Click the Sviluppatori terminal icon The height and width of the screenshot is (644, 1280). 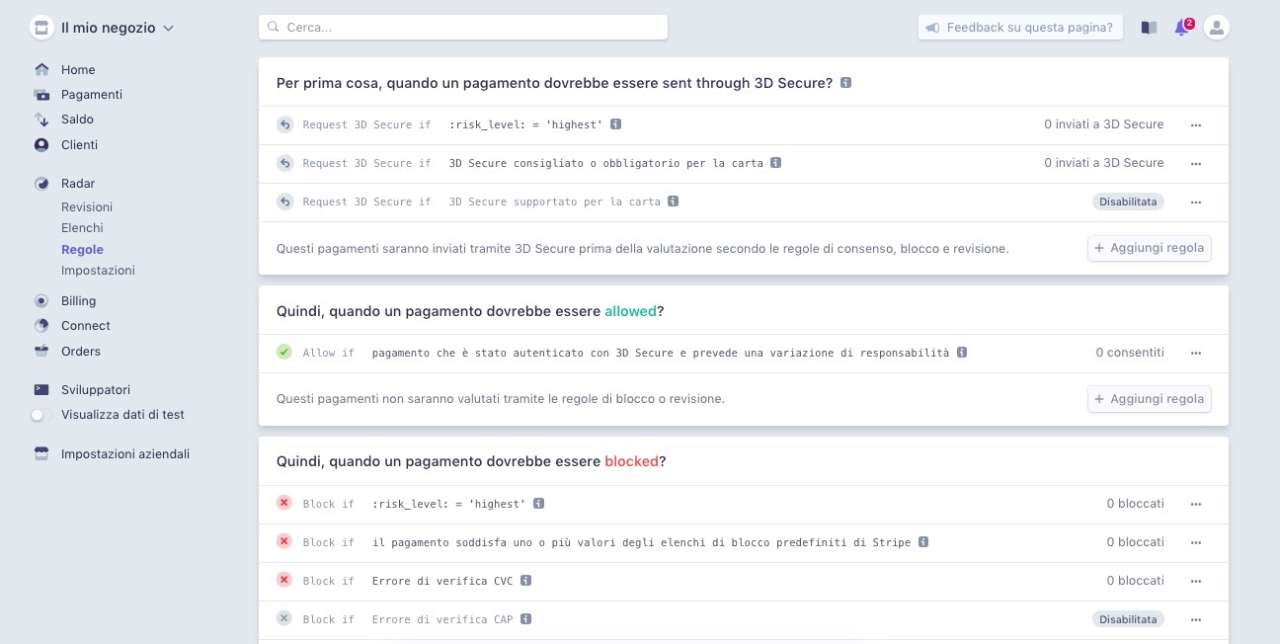[x=41, y=390]
